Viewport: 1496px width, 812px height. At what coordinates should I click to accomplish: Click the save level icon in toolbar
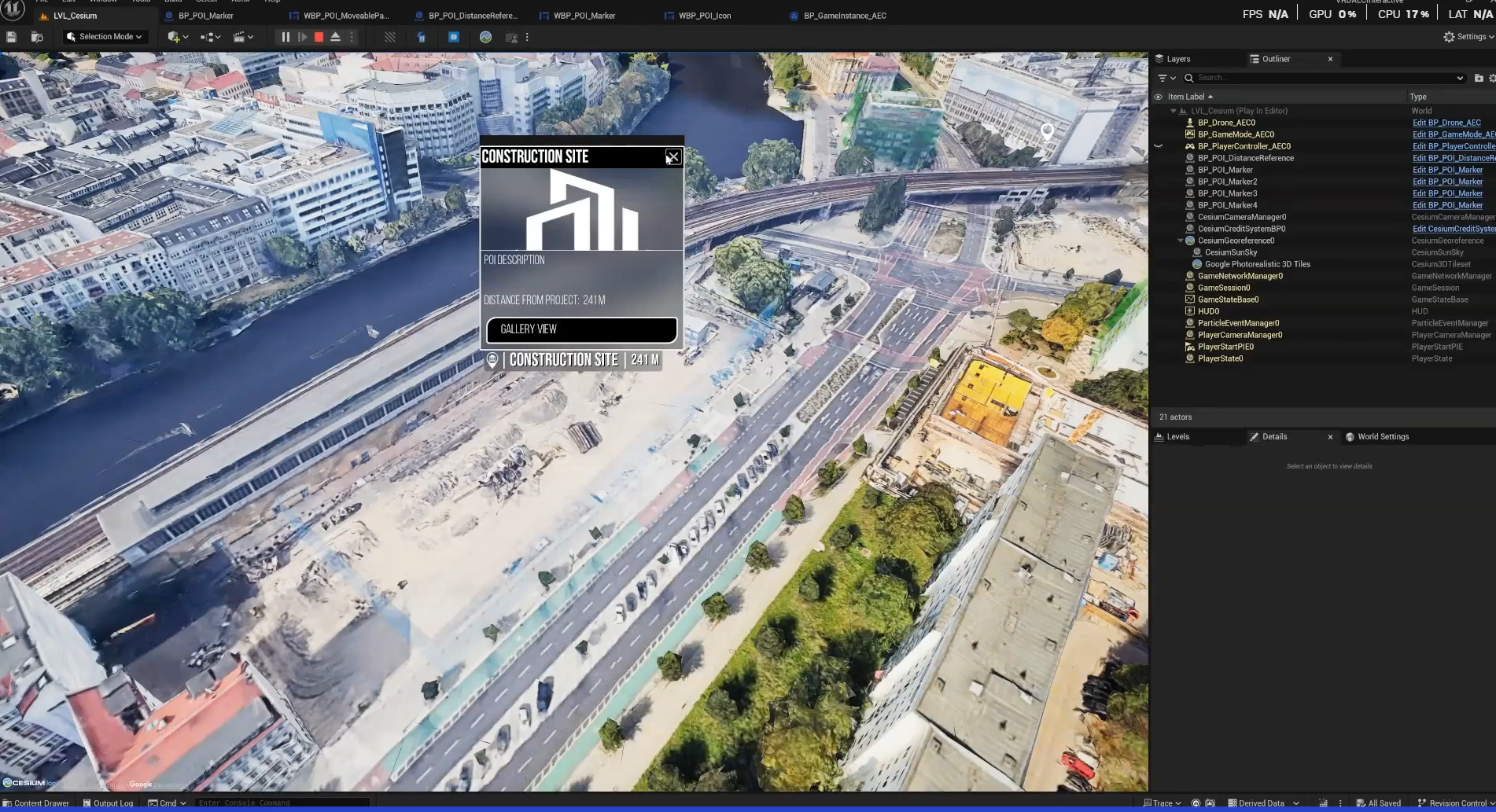coord(11,37)
